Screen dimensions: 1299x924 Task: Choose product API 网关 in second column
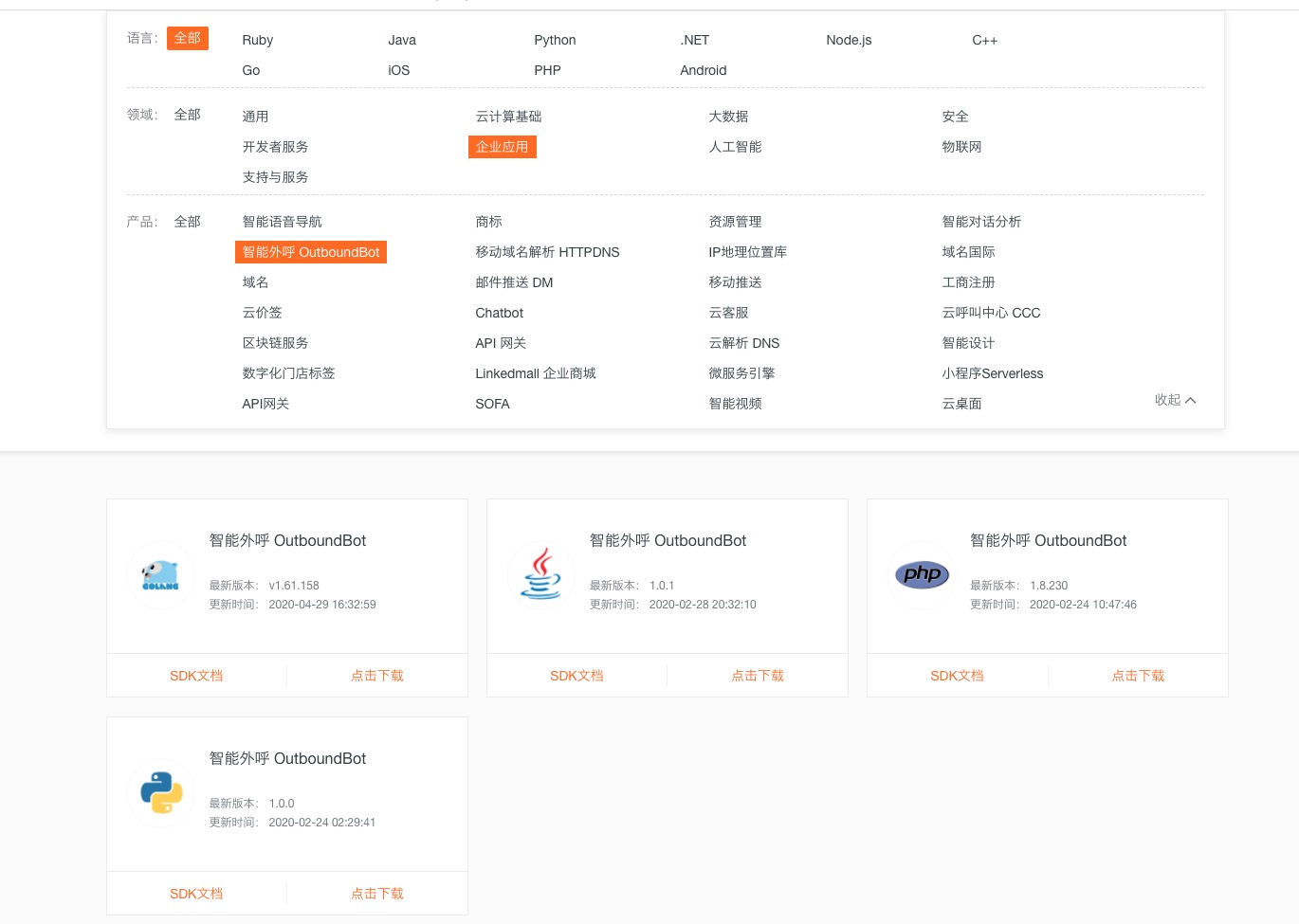(501, 343)
